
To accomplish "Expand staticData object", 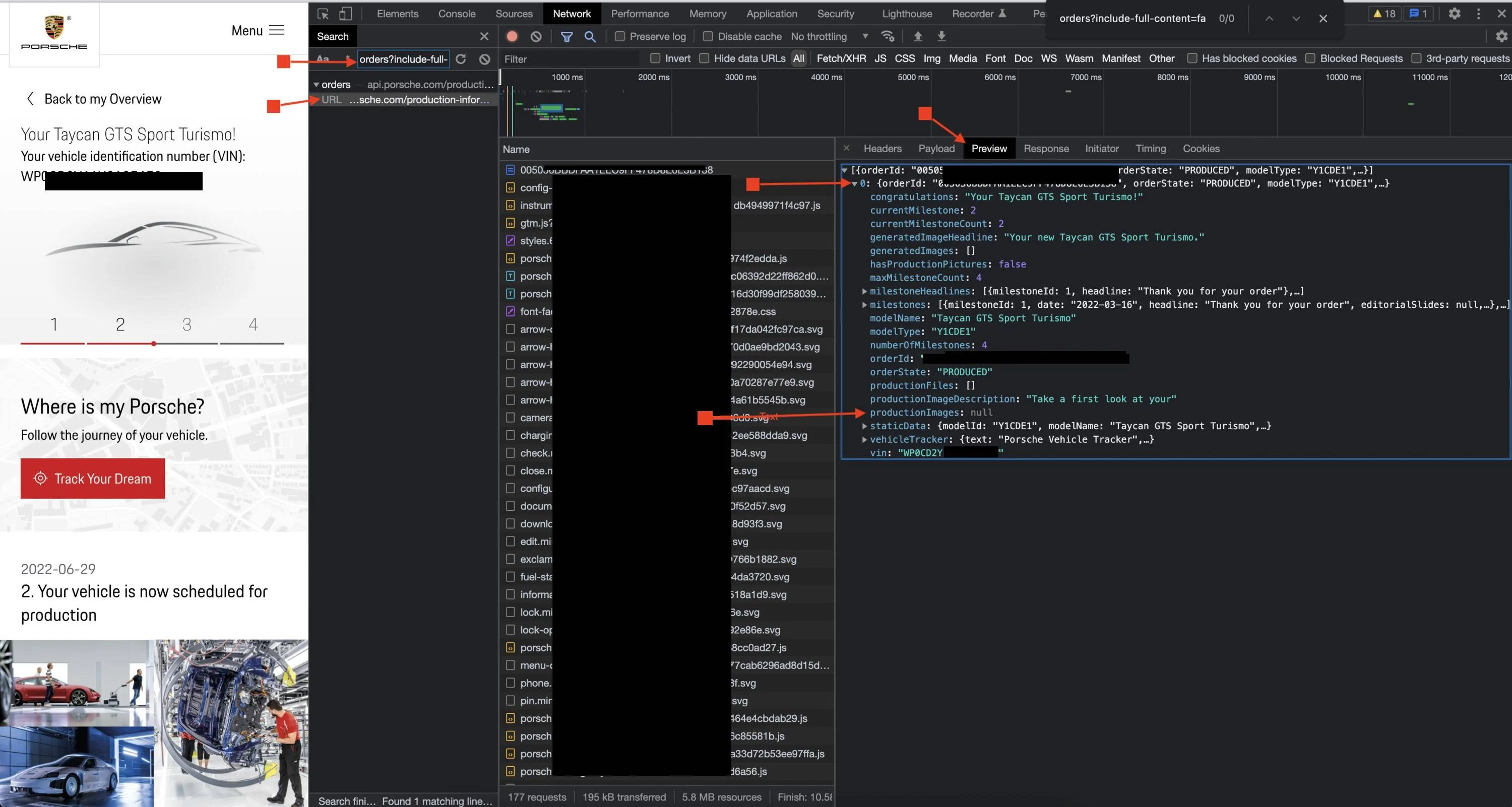I will tap(864, 426).
